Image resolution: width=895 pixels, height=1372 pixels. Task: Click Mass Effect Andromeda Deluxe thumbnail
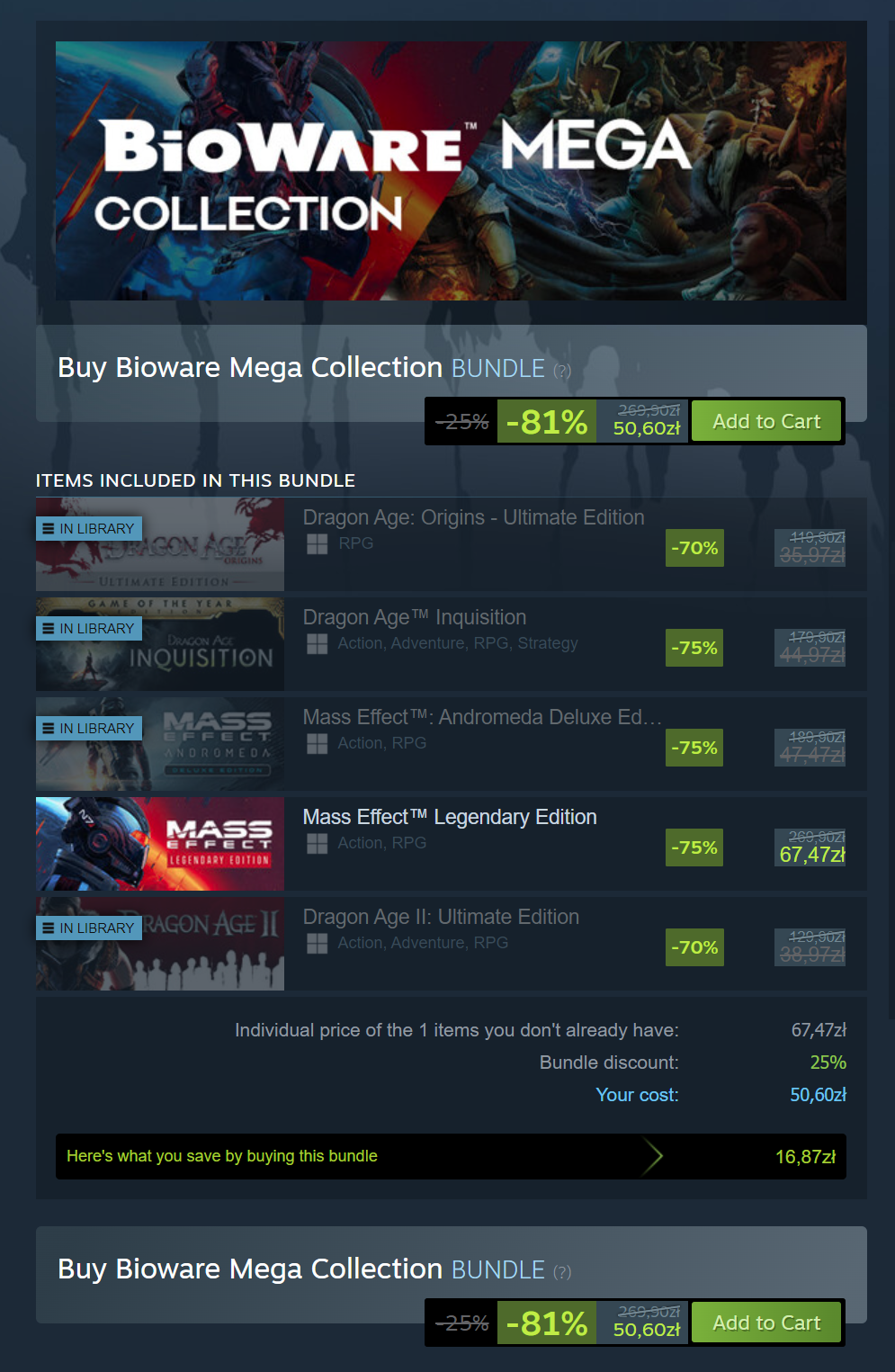pos(160,744)
